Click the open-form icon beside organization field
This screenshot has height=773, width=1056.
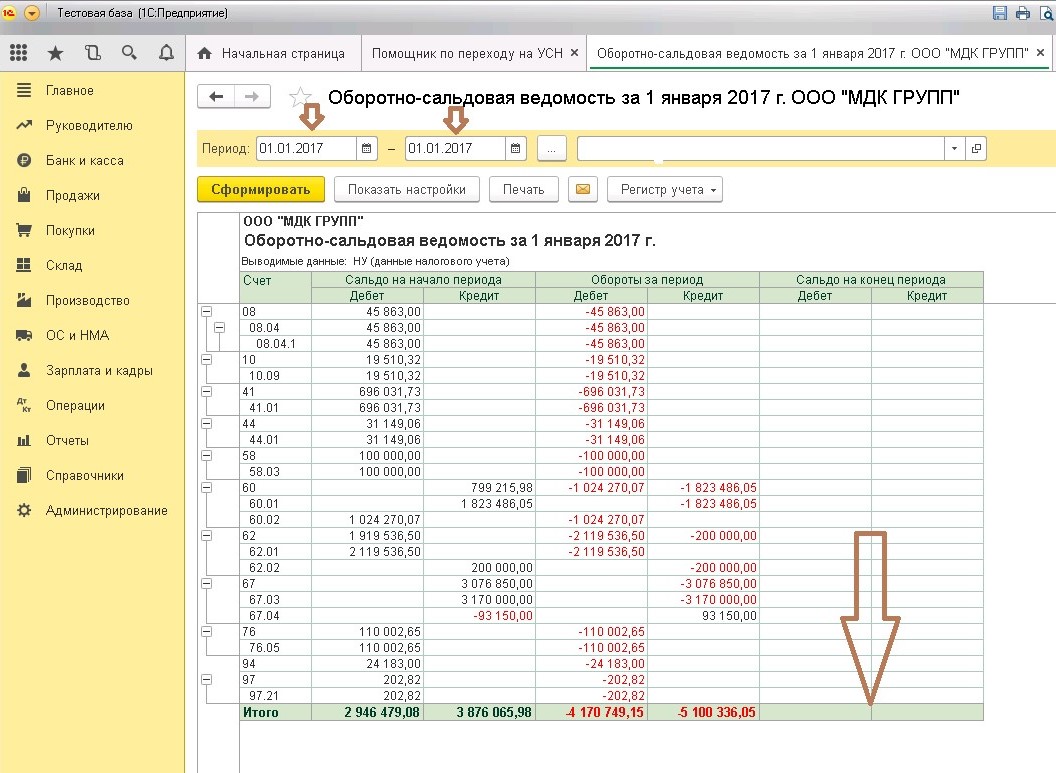point(976,148)
